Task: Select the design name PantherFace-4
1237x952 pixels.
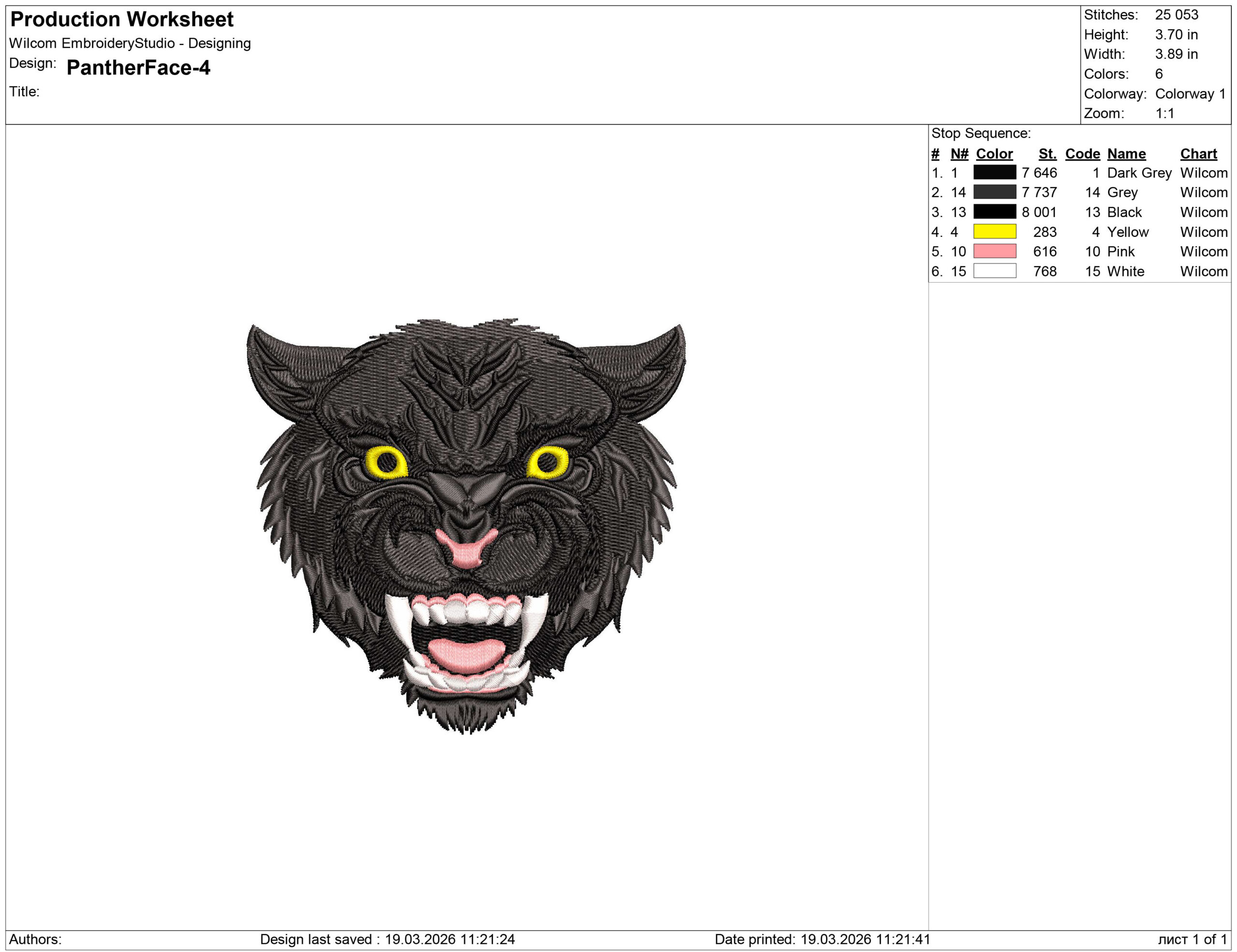Action: coord(138,69)
